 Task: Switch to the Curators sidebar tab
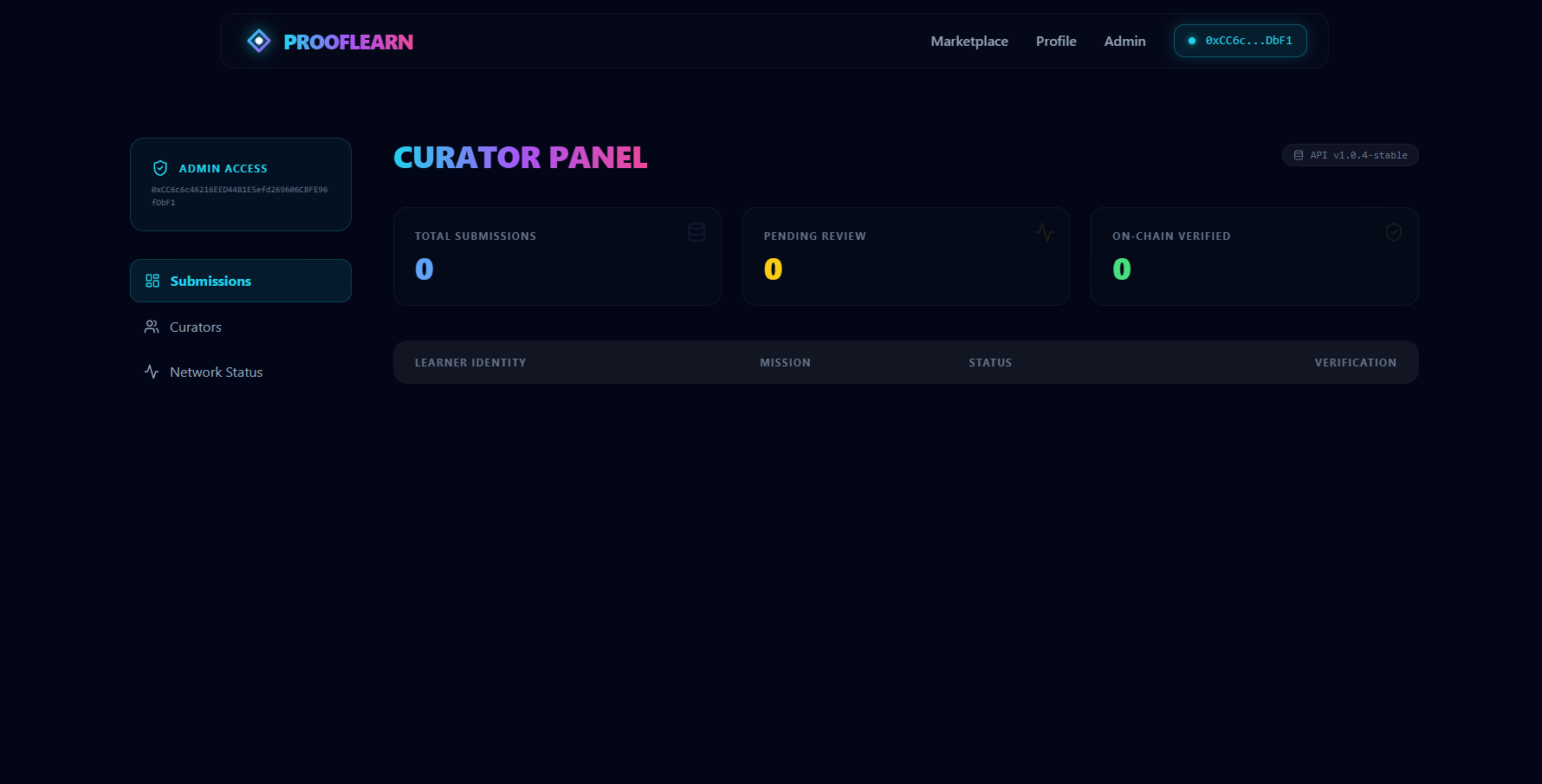point(196,327)
